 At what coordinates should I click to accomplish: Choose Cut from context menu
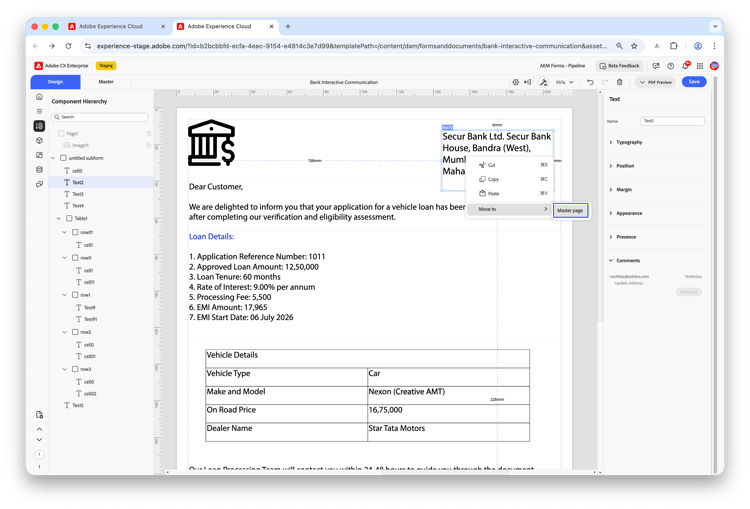(509, 165)
